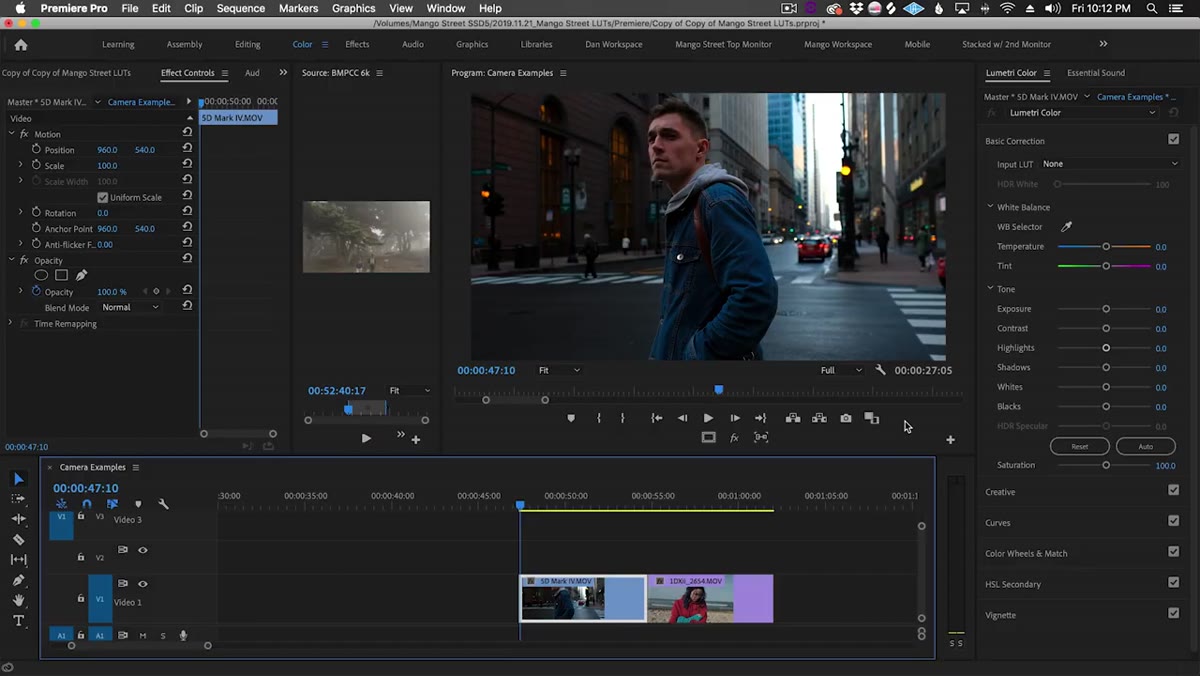Switch to the Editing workspace tab
Viewport: 1200px width, 676px height.
[x=247, y=45]
